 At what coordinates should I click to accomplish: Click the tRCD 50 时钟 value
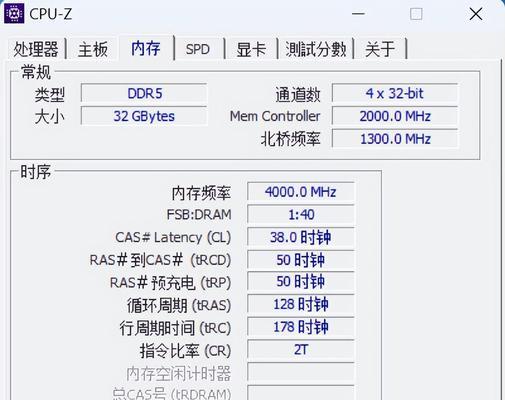(301, 260)
